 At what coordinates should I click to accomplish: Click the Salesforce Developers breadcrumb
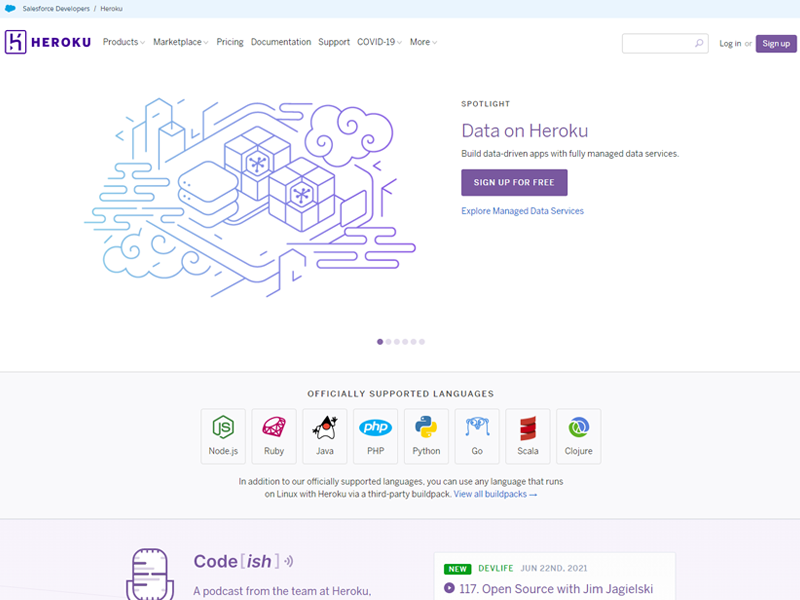56,9
